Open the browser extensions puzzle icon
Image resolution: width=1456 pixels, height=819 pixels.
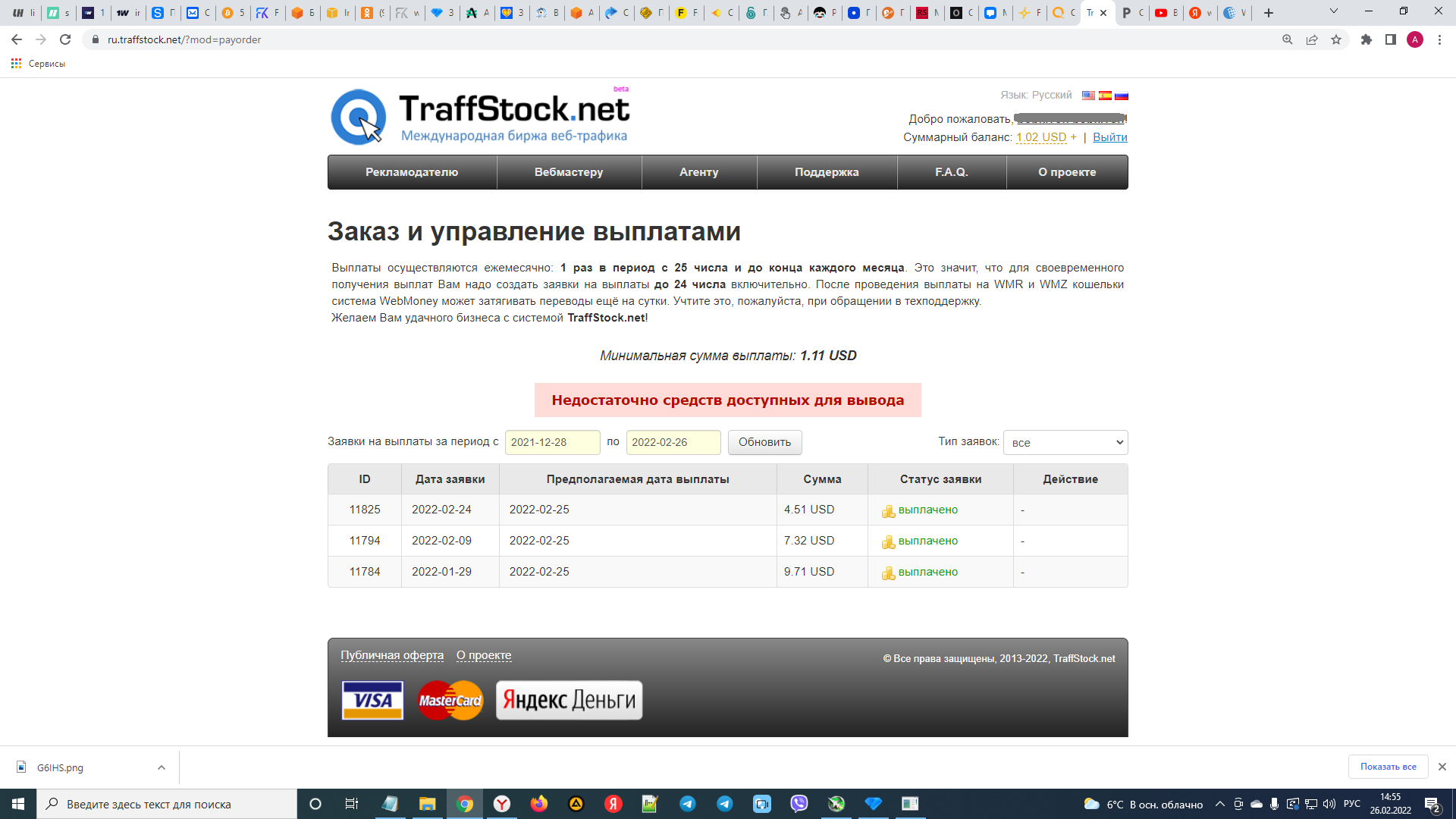tap(1367, 39)
